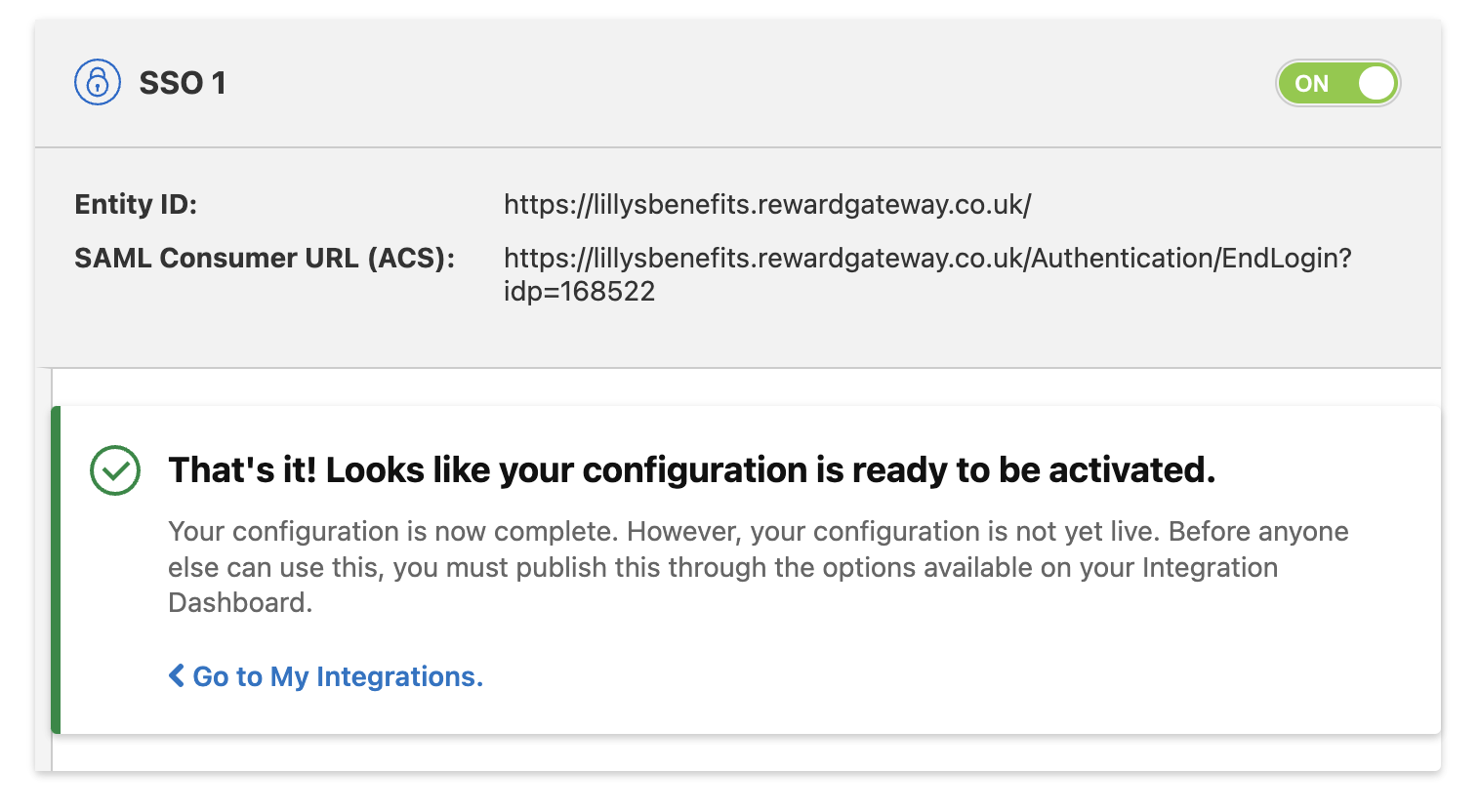Click the Entity ID label
Screen dimensions: 1480x812
point(136,204)
